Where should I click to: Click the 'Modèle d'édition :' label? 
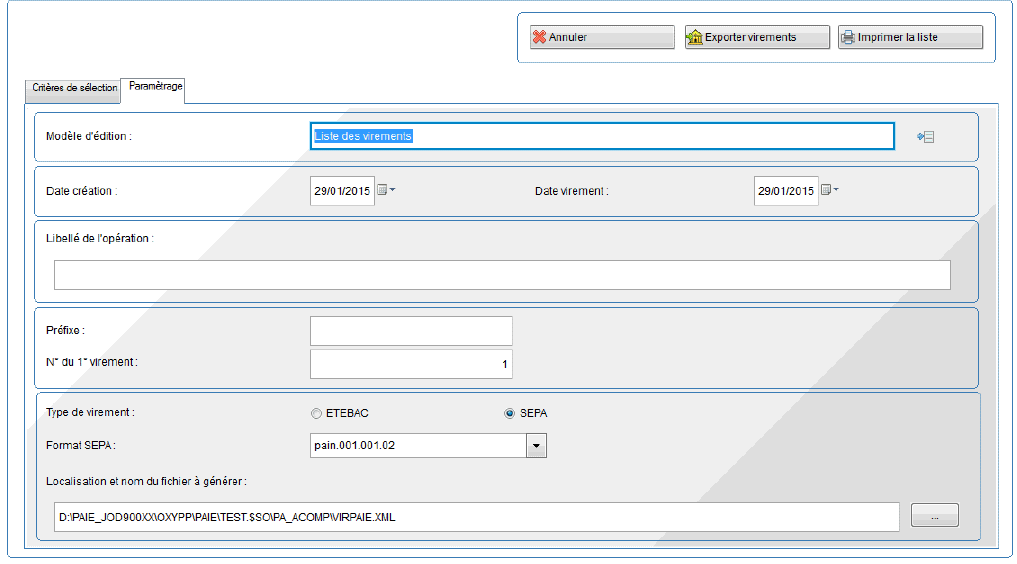[88, 136]
